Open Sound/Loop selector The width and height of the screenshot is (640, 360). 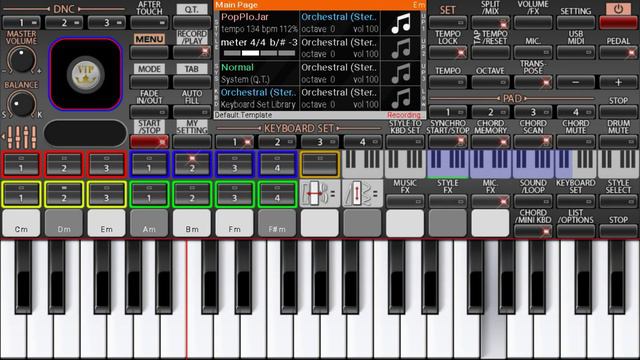pyautogui.click(x=533, y=201)
